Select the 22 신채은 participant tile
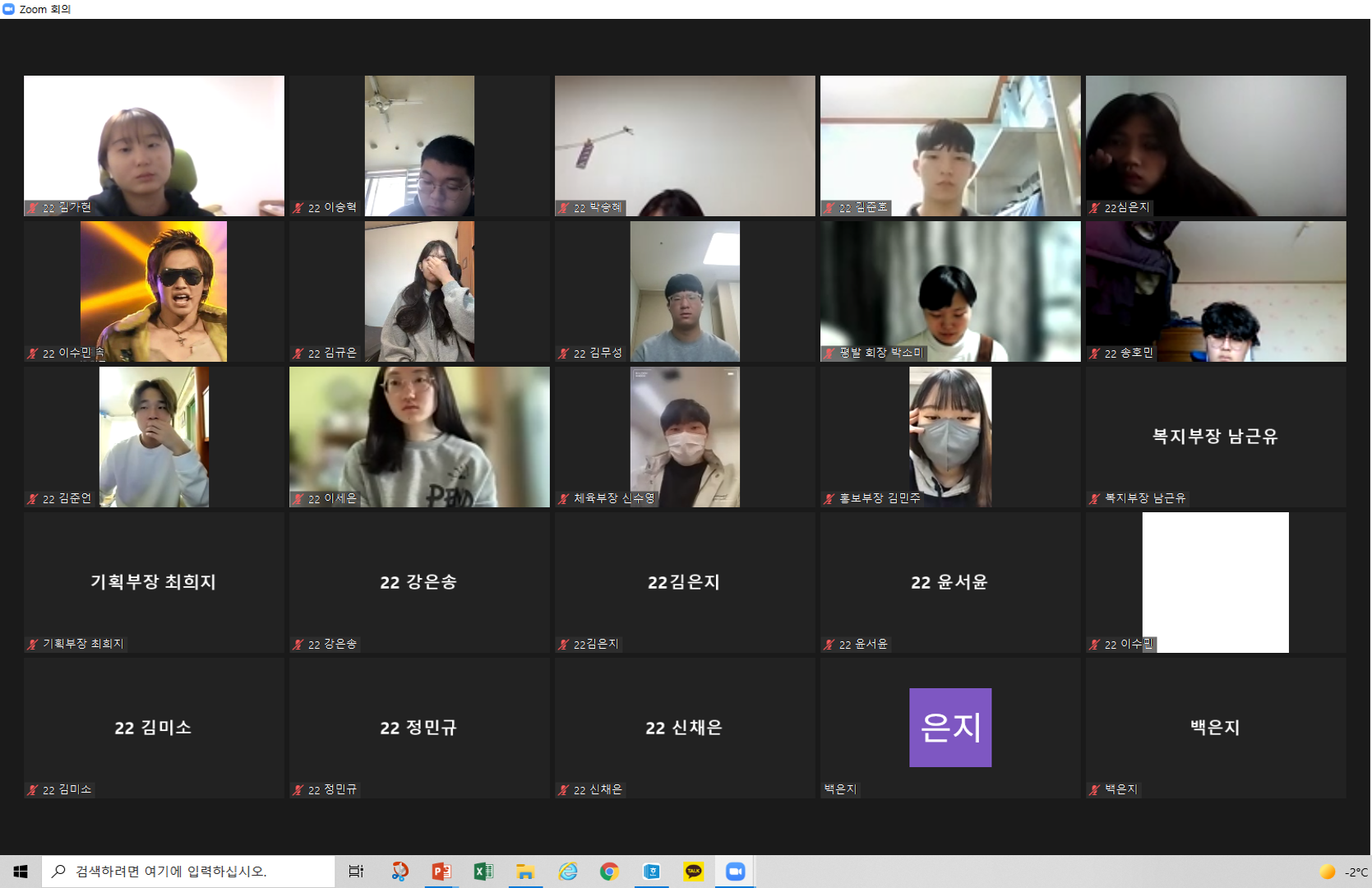This screenshot has width=1372, height=888. (x=685, y=728)
